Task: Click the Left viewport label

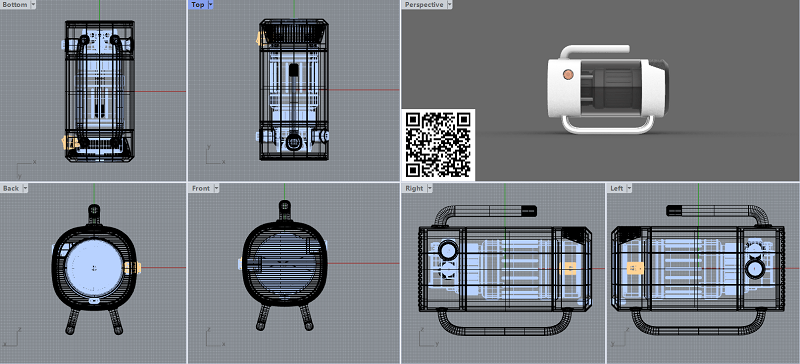Action: (617, 188)
